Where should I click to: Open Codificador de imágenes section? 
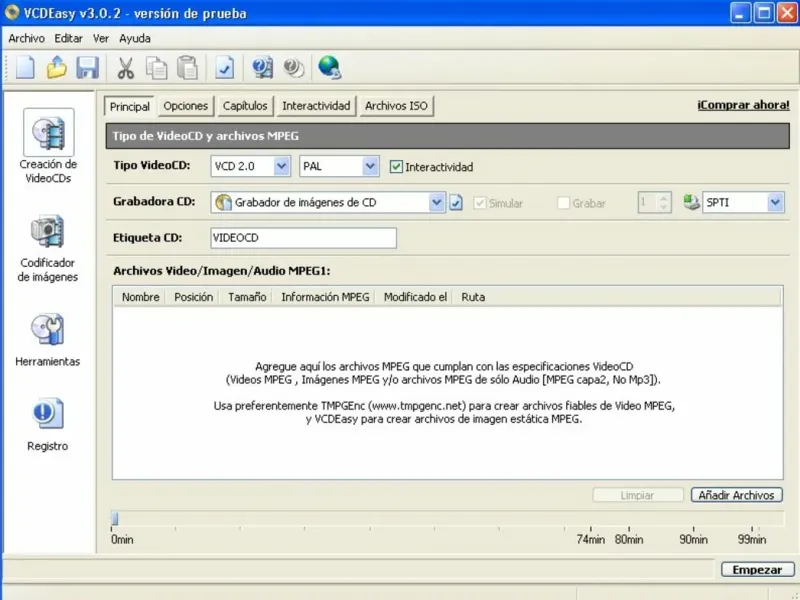pos(47,248)
